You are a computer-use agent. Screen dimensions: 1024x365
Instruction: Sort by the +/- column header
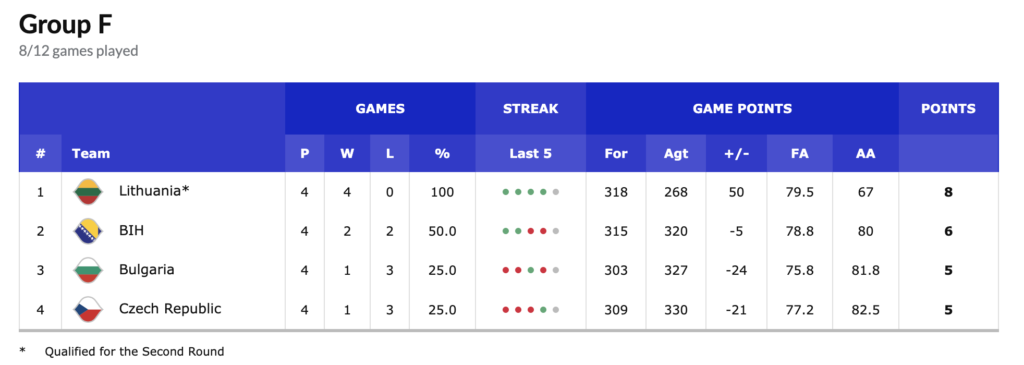tap(736, 153)
